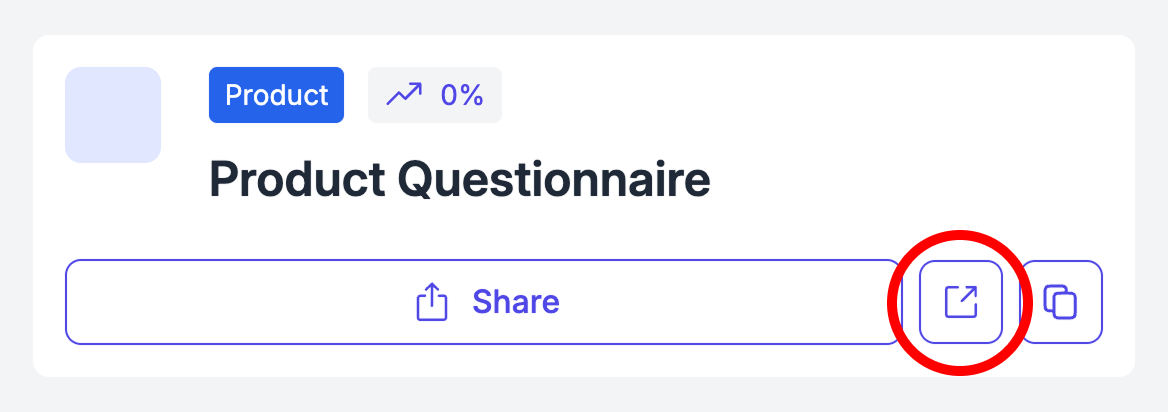Open the Product Questionnaire title
This screenshot has width=1168, height=412.
coord(459,180)
